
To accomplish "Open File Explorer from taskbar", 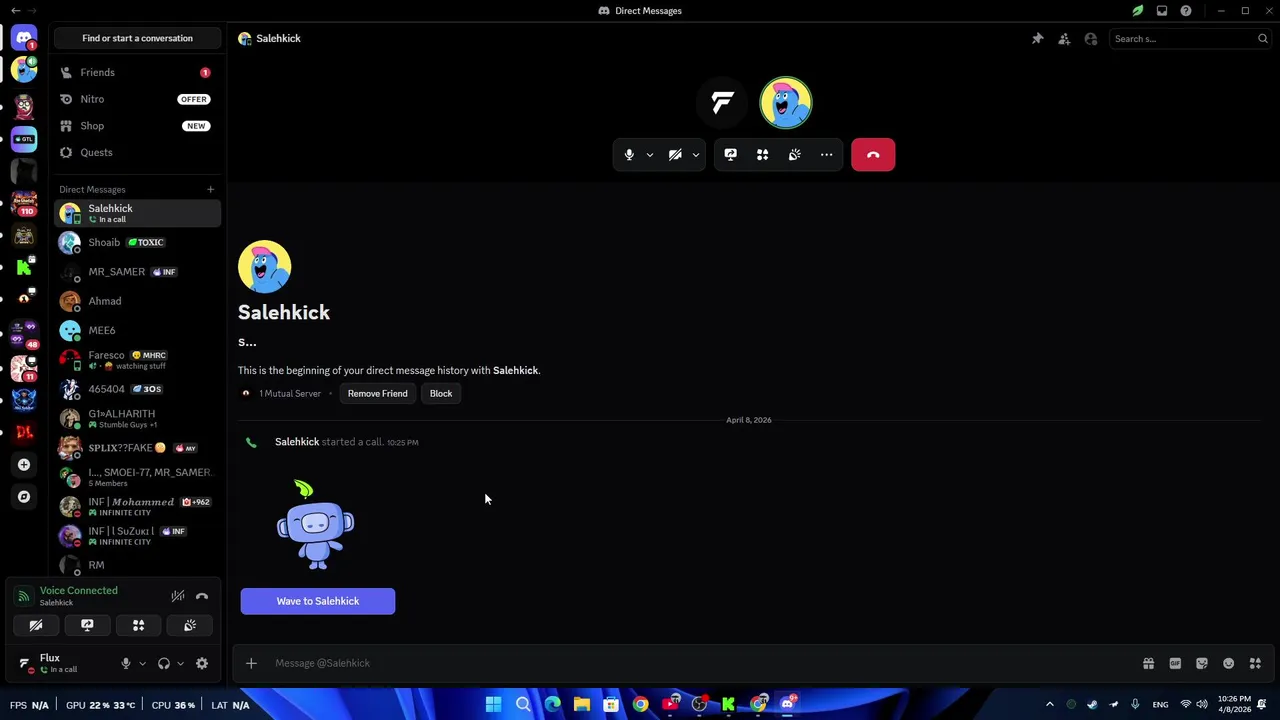I will tap(581, 705).
